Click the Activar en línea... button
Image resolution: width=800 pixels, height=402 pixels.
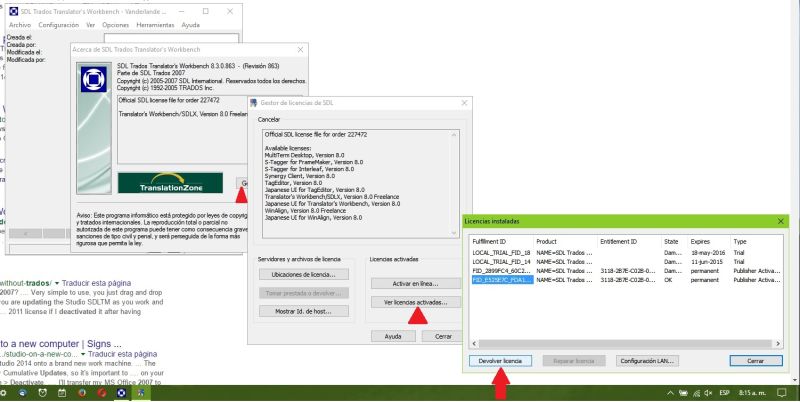(x=415, y=284)
